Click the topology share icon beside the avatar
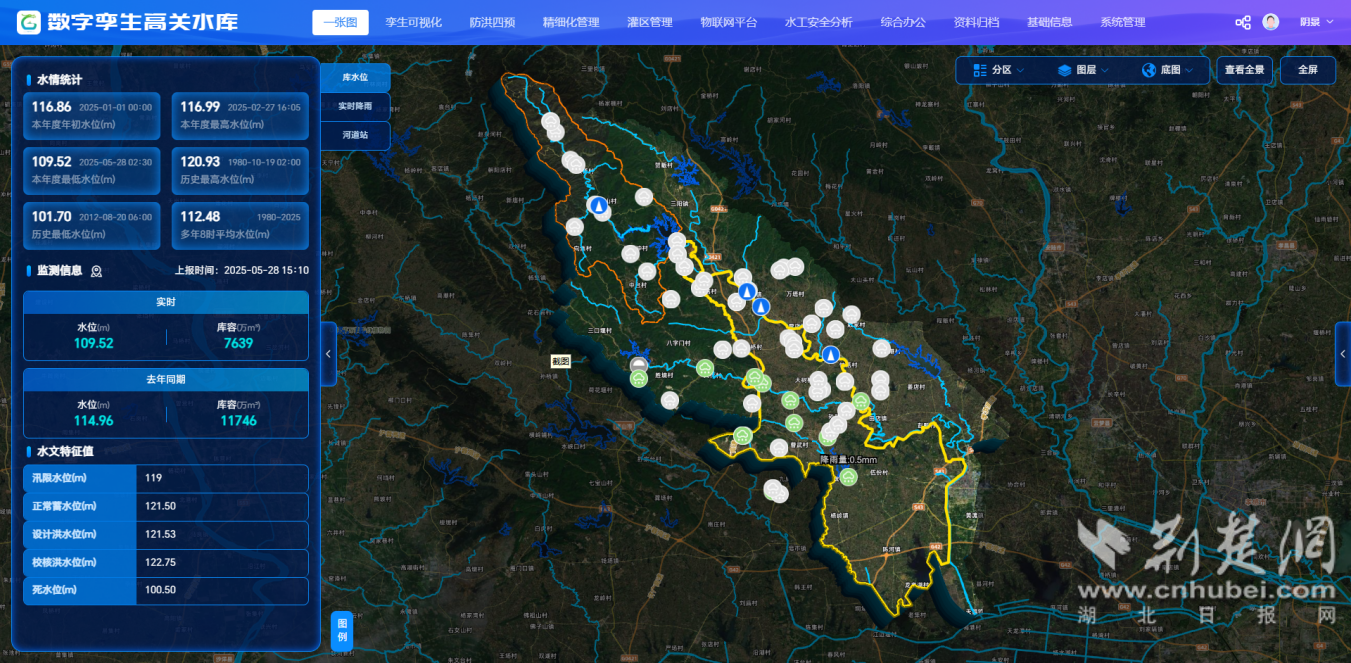 (1243, 22)
